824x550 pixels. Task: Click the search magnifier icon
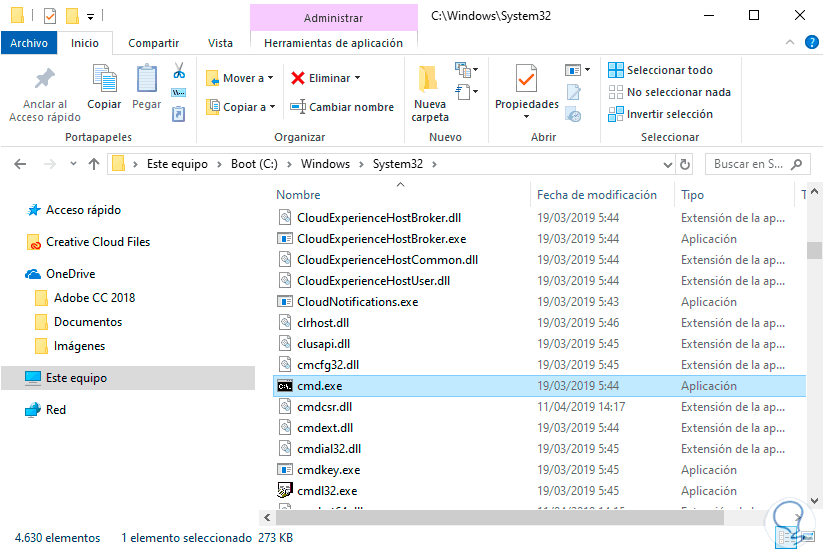(797, 164)
